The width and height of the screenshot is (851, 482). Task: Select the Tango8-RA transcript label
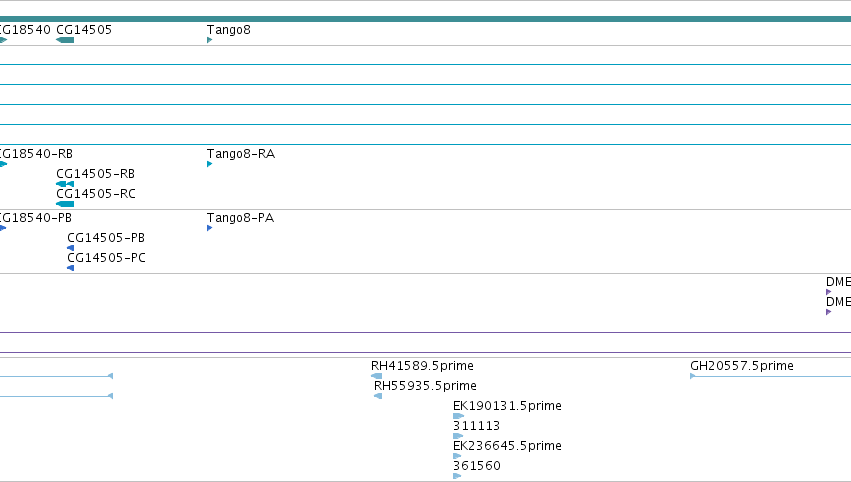point(241,154)
